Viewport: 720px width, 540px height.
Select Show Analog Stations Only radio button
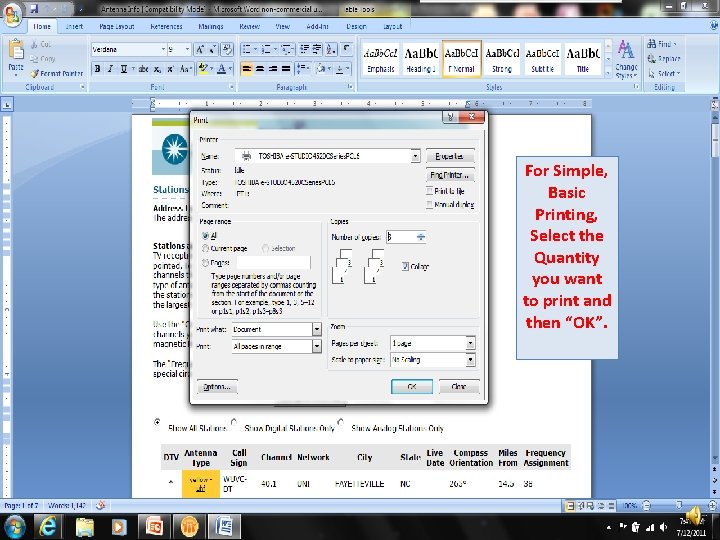pos(340,422)
